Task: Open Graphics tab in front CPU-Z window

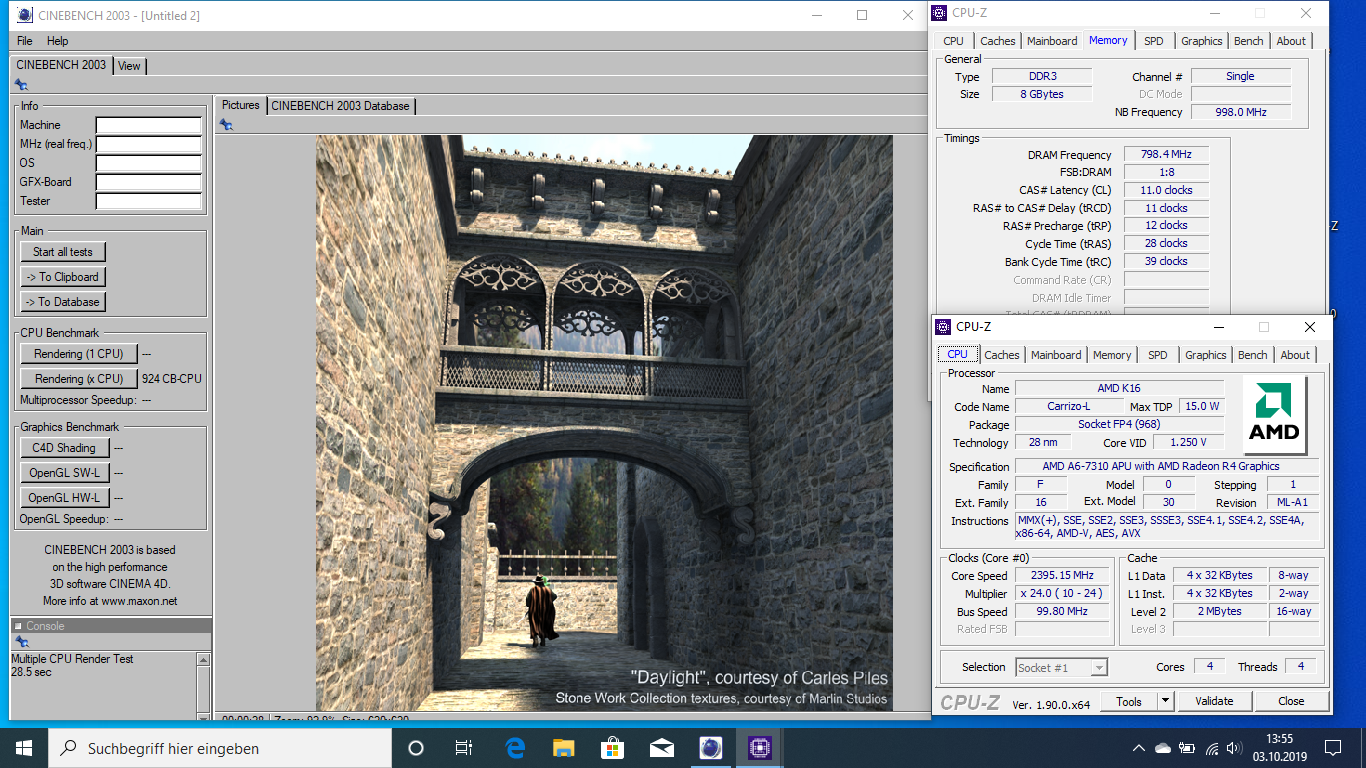Action: pos(1205,355)
